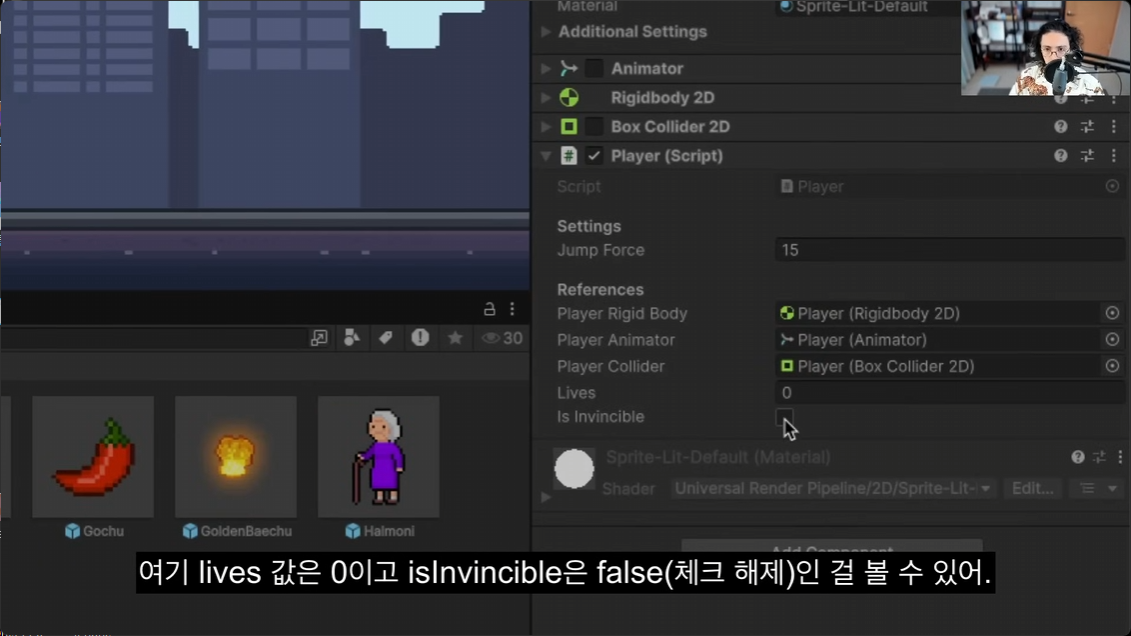The image size is (1131, 636).
Task: Select the Gochu prefab thumbnail
Action: (x=93, y=456)
